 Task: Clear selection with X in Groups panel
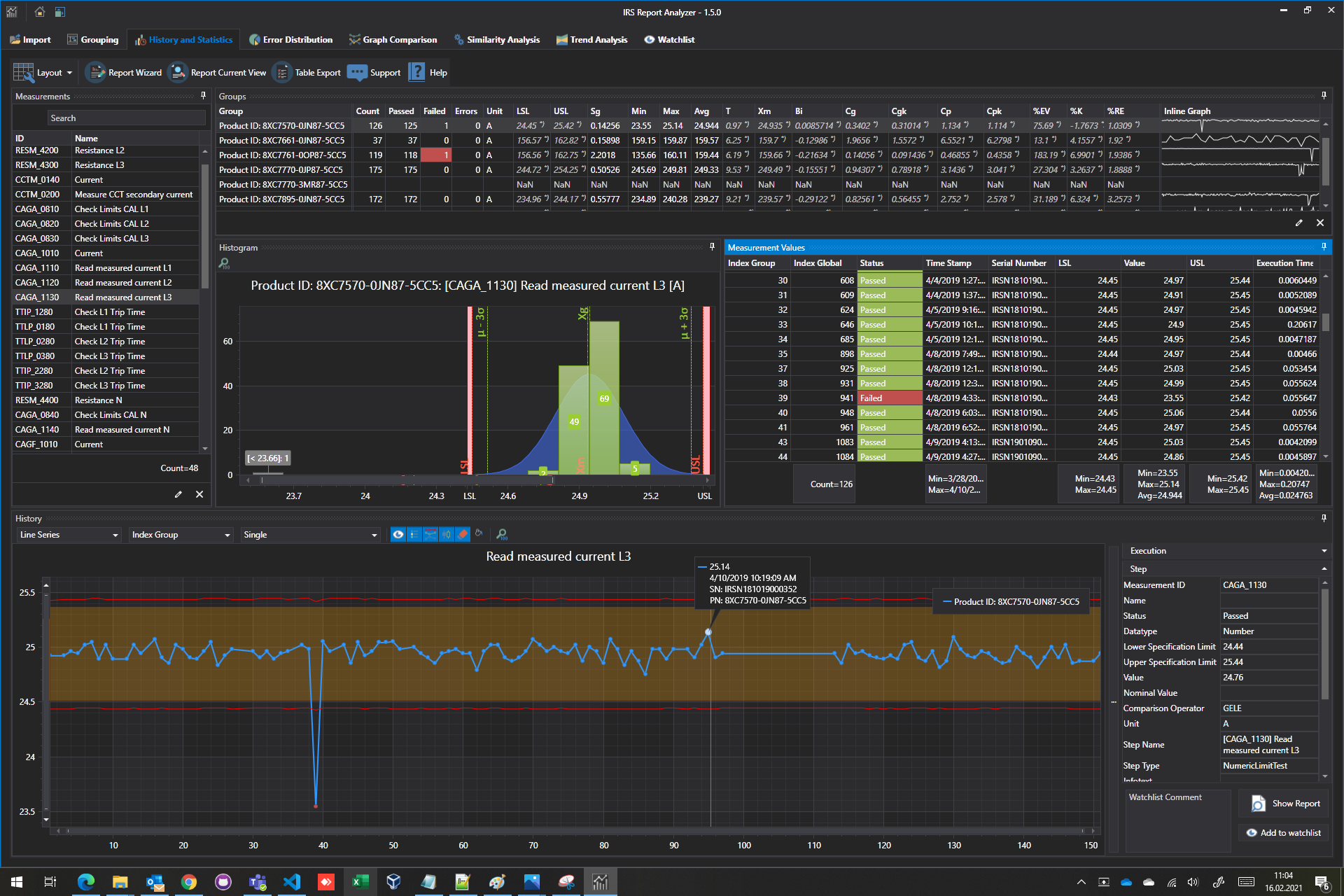pos(1320,223)
